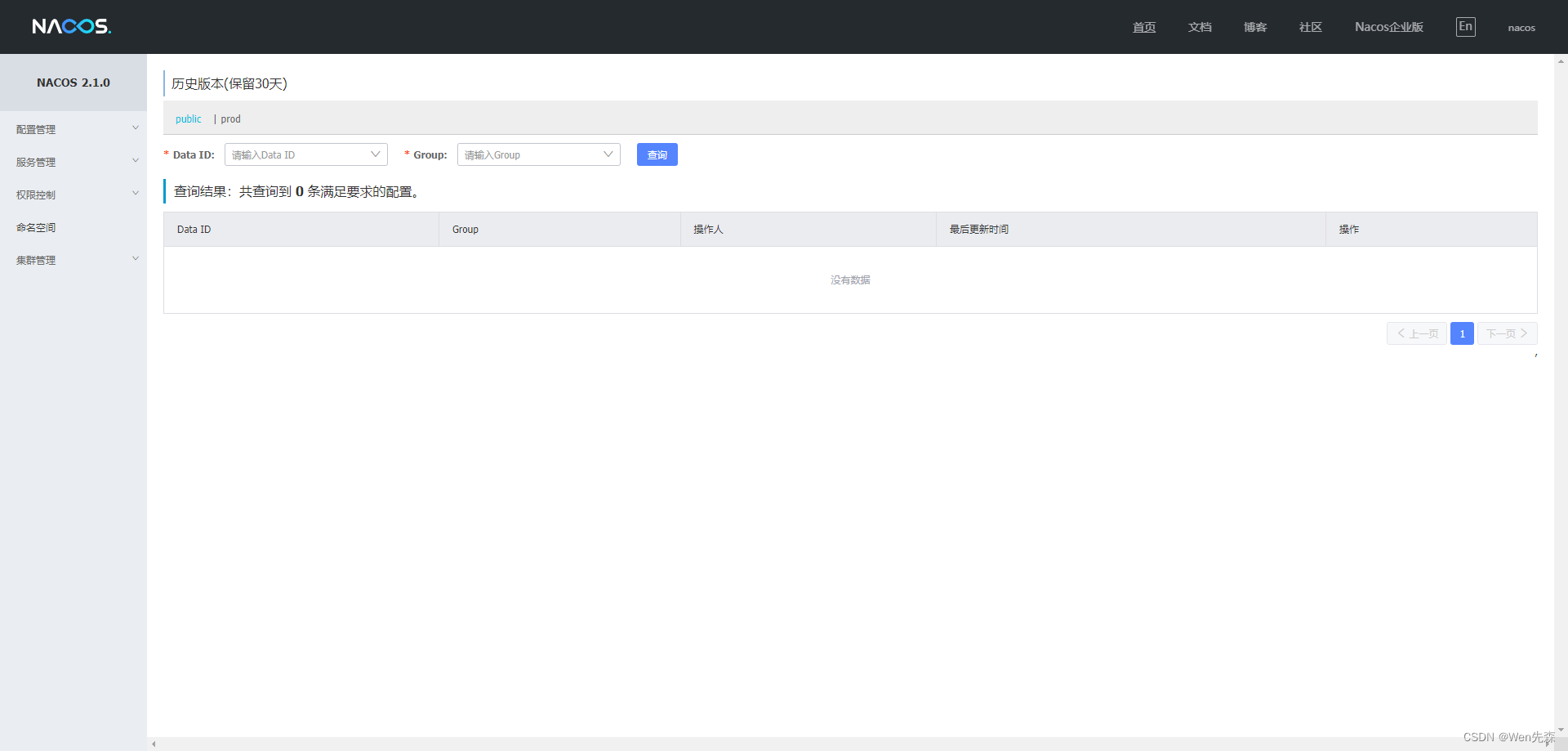Click the 查询 search button
Viewport: 1568px width, 751px height.
click(x=657, y=154)
